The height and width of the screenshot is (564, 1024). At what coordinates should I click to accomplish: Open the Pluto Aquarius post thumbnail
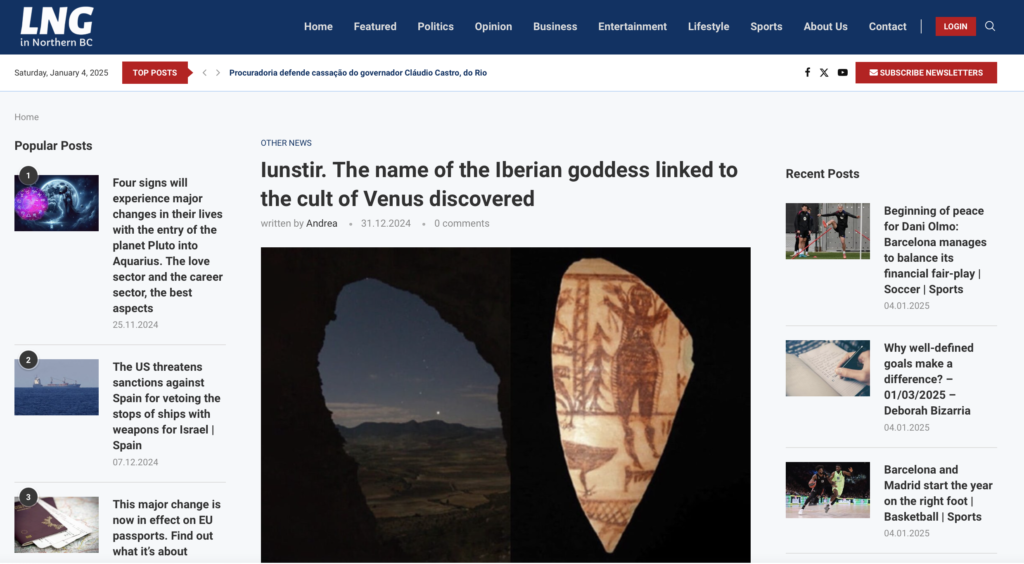(x=57, y=203)
